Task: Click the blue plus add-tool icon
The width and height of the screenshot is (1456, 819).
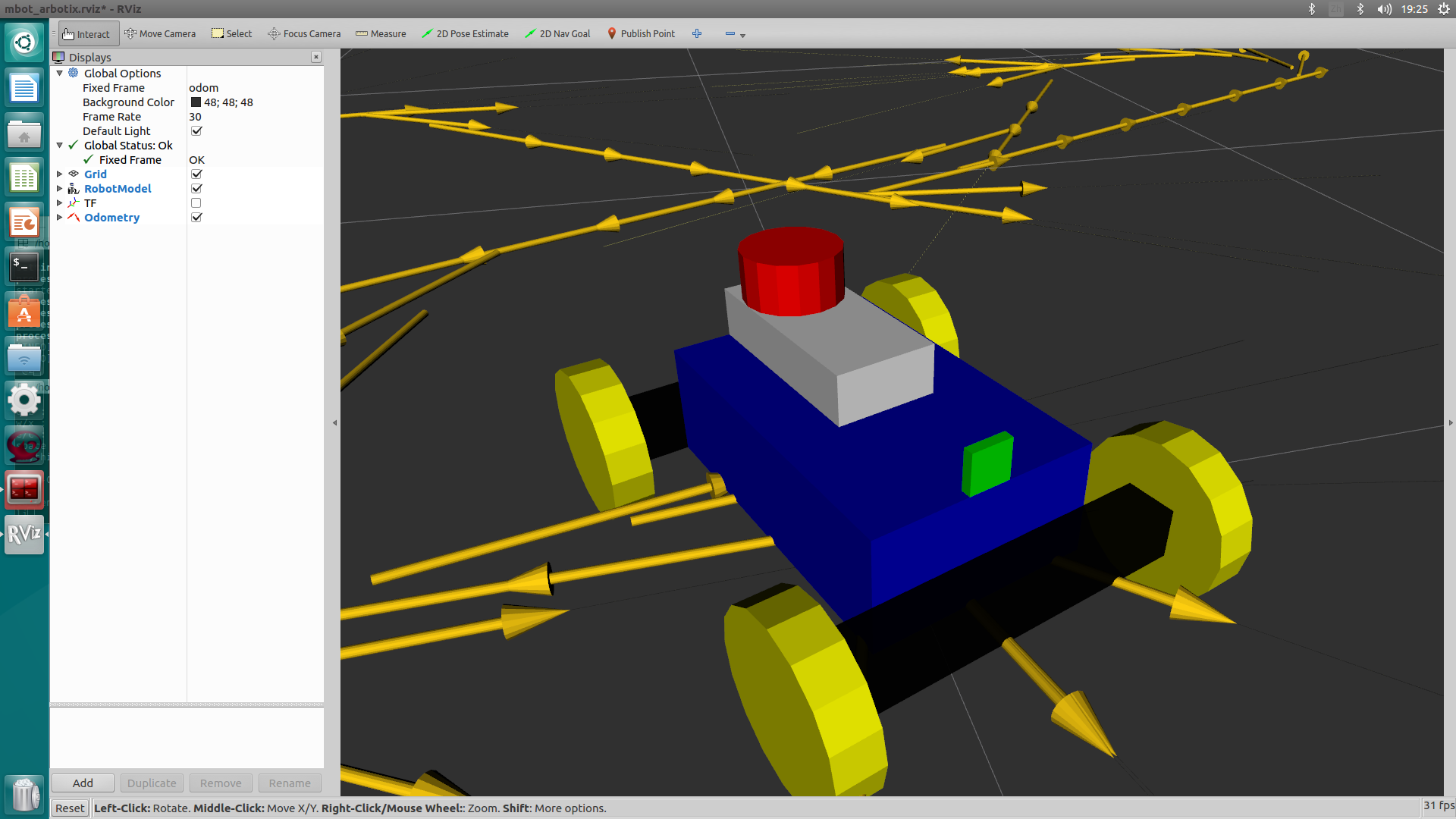Action: (697, 34)
